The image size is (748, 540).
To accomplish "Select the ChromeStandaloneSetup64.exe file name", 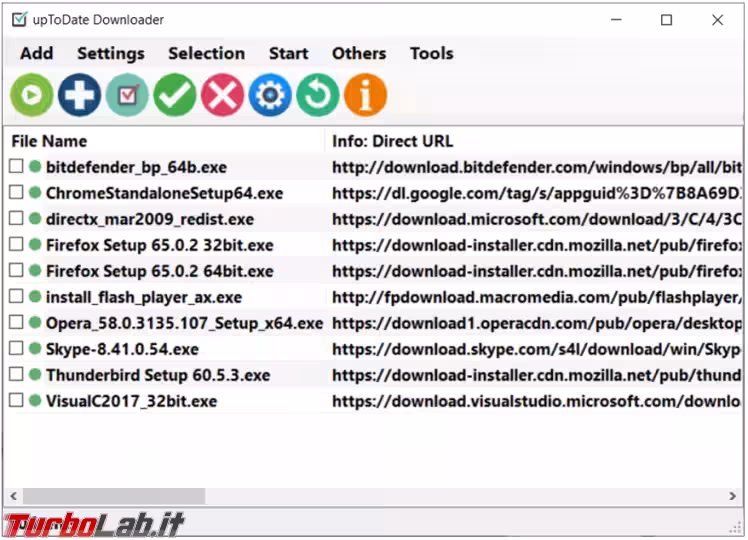I will (x=165, y=193).
